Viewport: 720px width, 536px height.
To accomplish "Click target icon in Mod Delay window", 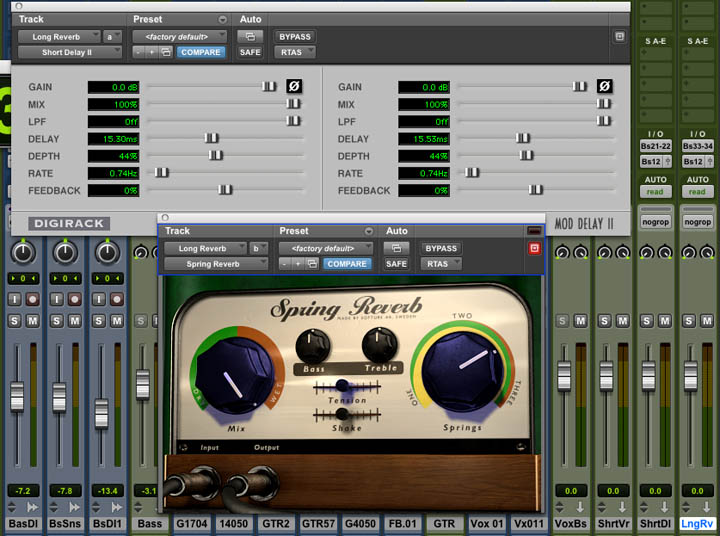I will pos(619,36).
